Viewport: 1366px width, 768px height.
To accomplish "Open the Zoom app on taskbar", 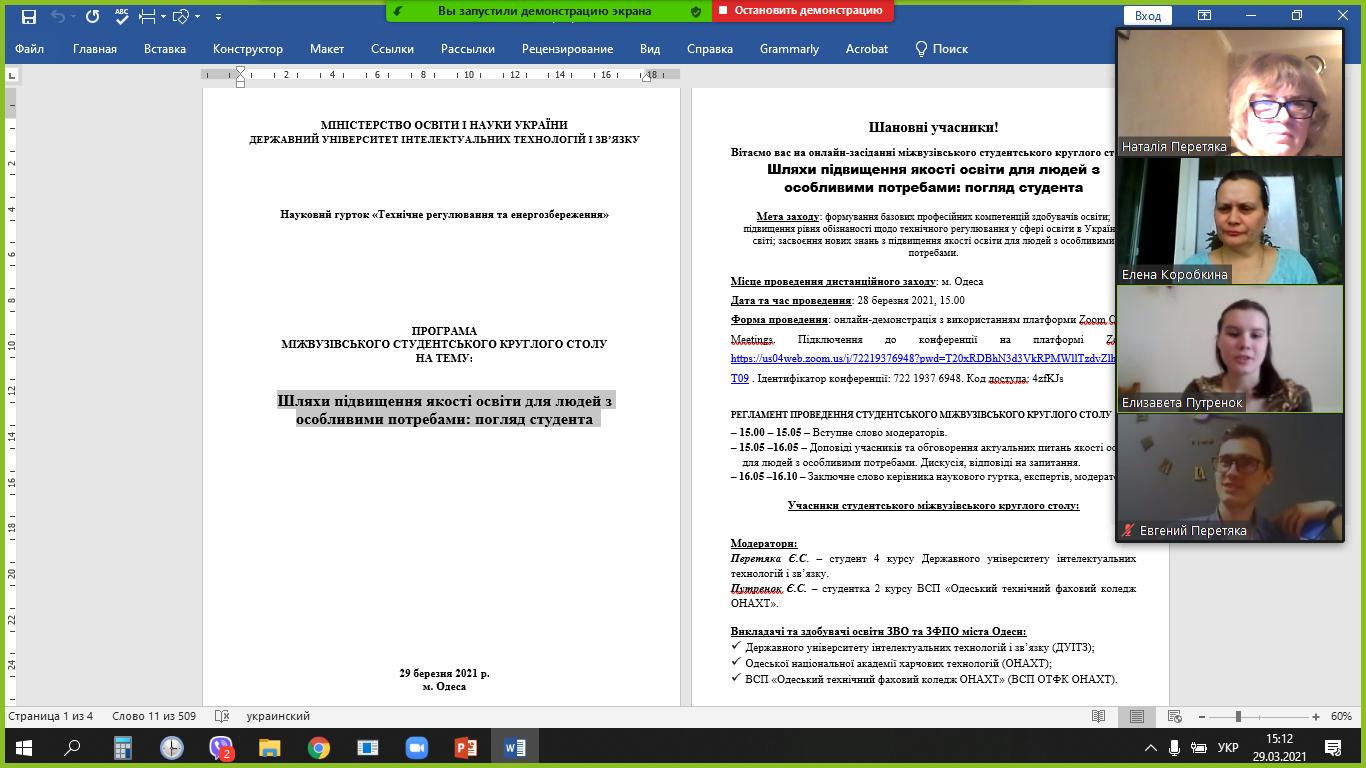I will pos(416,748).
